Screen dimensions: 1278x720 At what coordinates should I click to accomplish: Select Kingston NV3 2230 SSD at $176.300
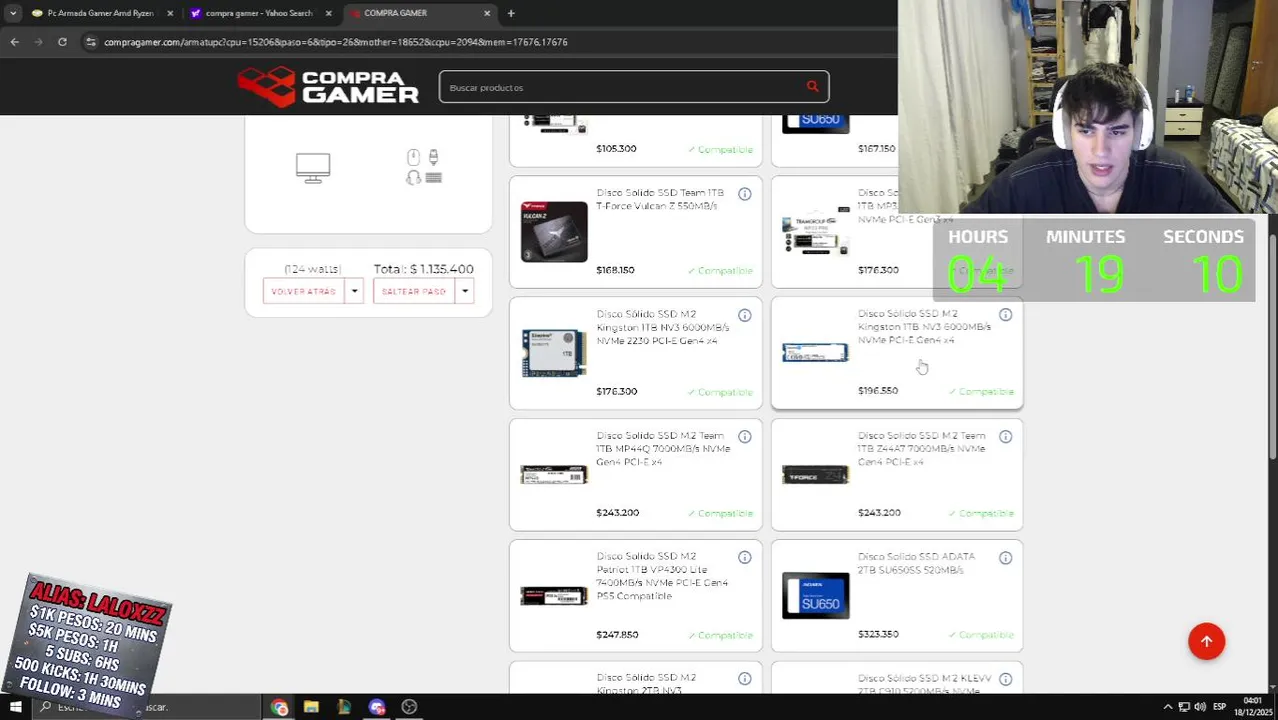(635, 353)
